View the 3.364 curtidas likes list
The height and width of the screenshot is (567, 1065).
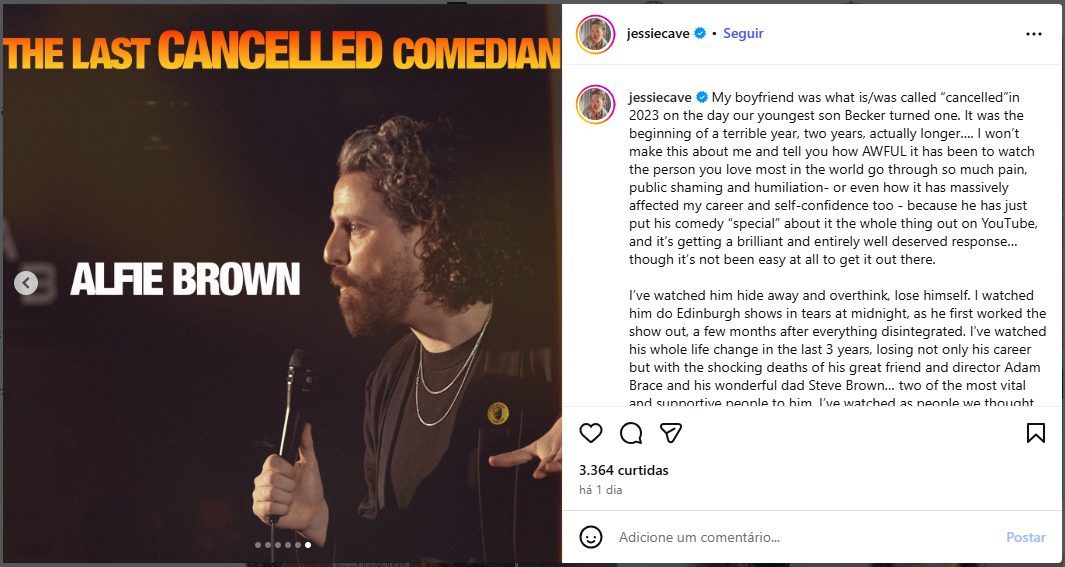[624, 470]
